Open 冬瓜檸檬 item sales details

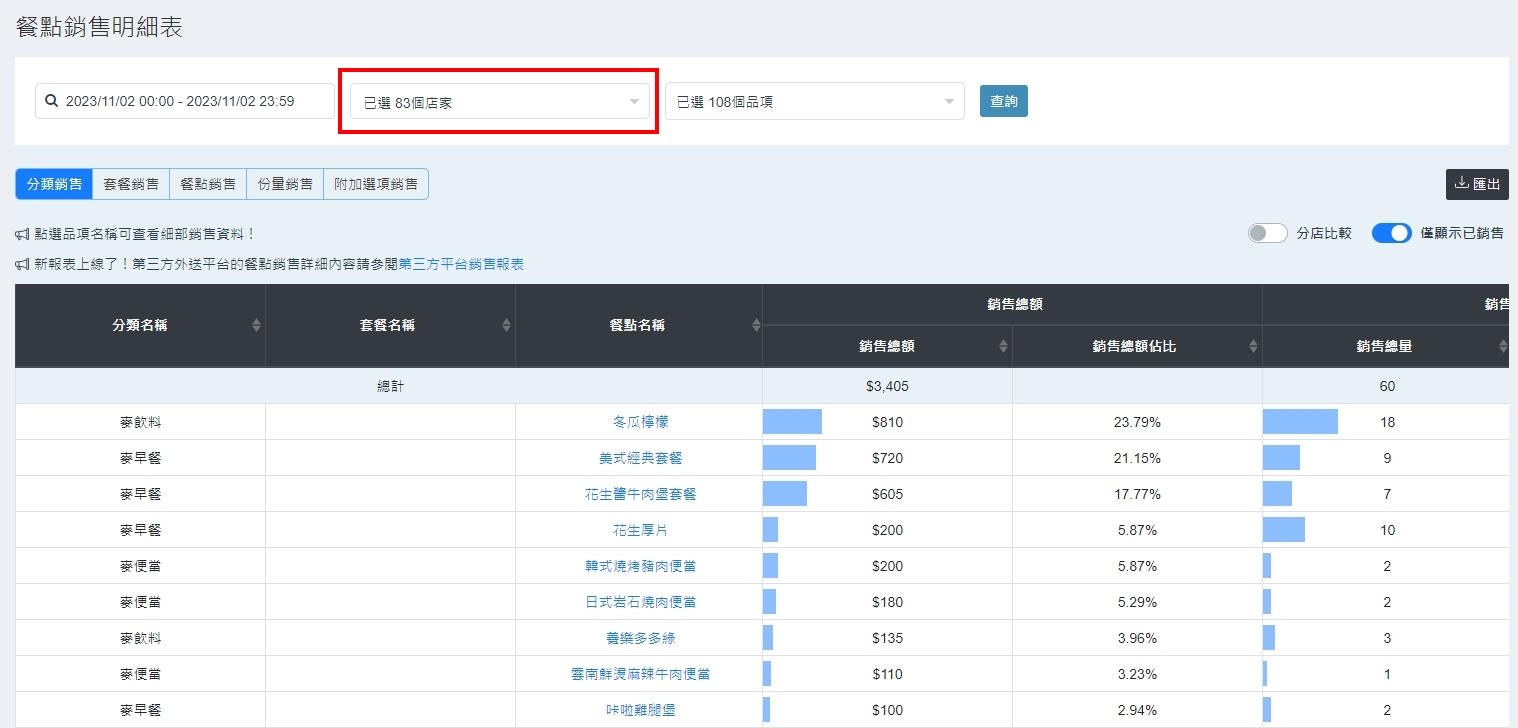[x=640, y=422]
